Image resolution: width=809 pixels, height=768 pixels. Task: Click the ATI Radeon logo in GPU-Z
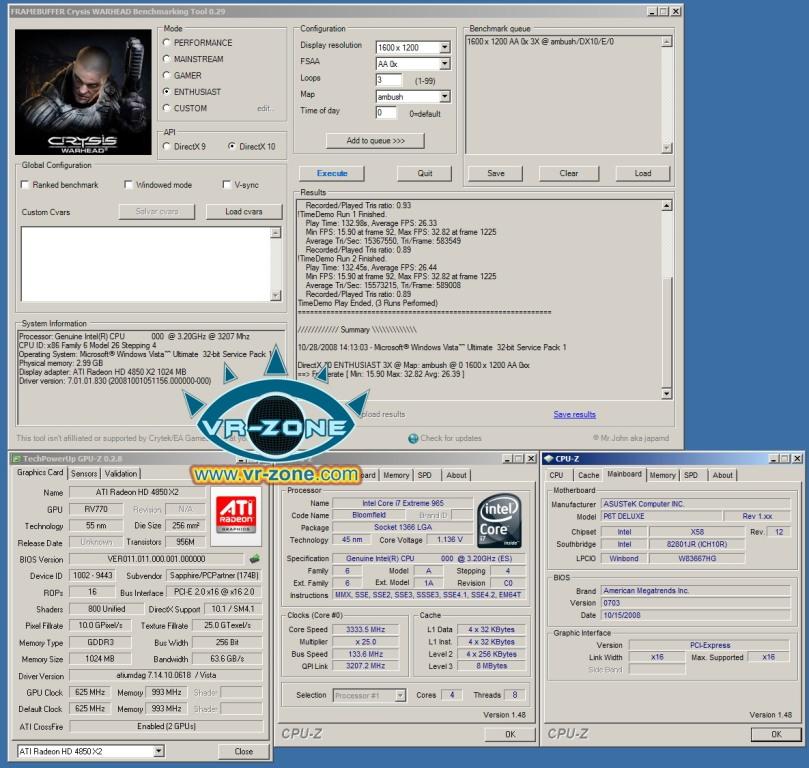coord(236,516)
